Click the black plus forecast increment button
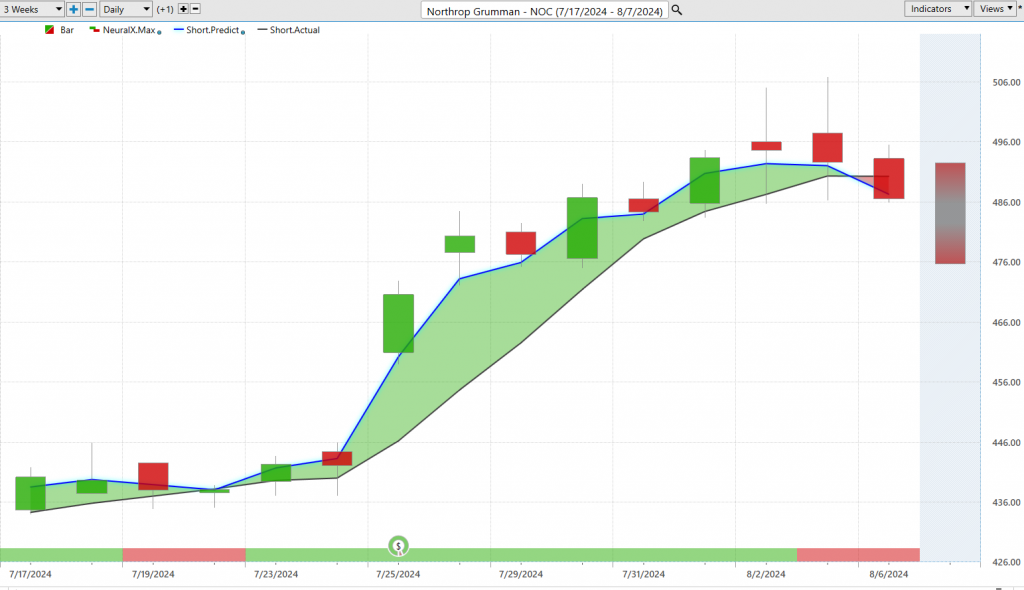Screen dimensions: 1024x590 click(184, 9)
